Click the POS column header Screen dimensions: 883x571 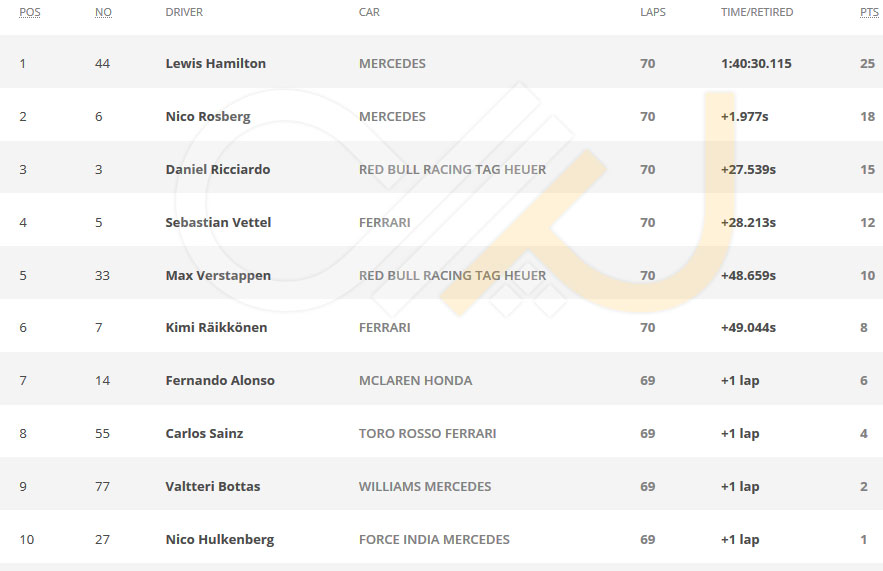30,12
